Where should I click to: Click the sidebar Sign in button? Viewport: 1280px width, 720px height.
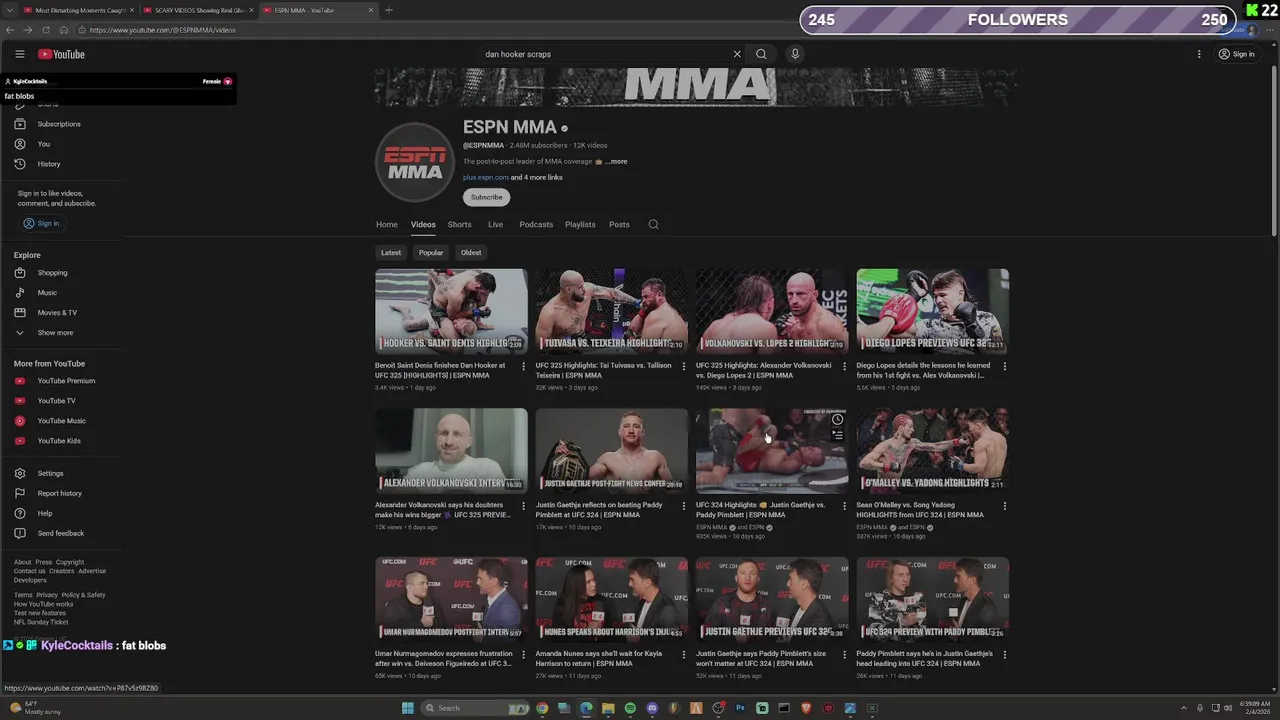[41, 223]
